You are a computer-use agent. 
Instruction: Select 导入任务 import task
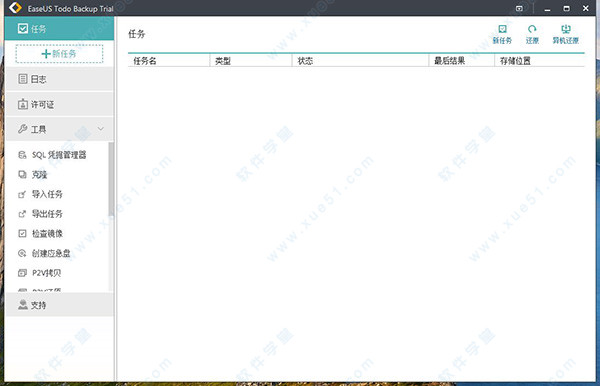41,194
